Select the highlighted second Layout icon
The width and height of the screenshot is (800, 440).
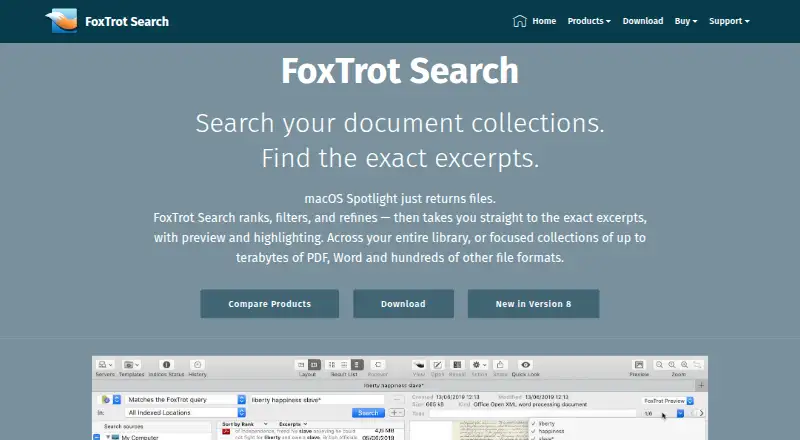point(314,364)
